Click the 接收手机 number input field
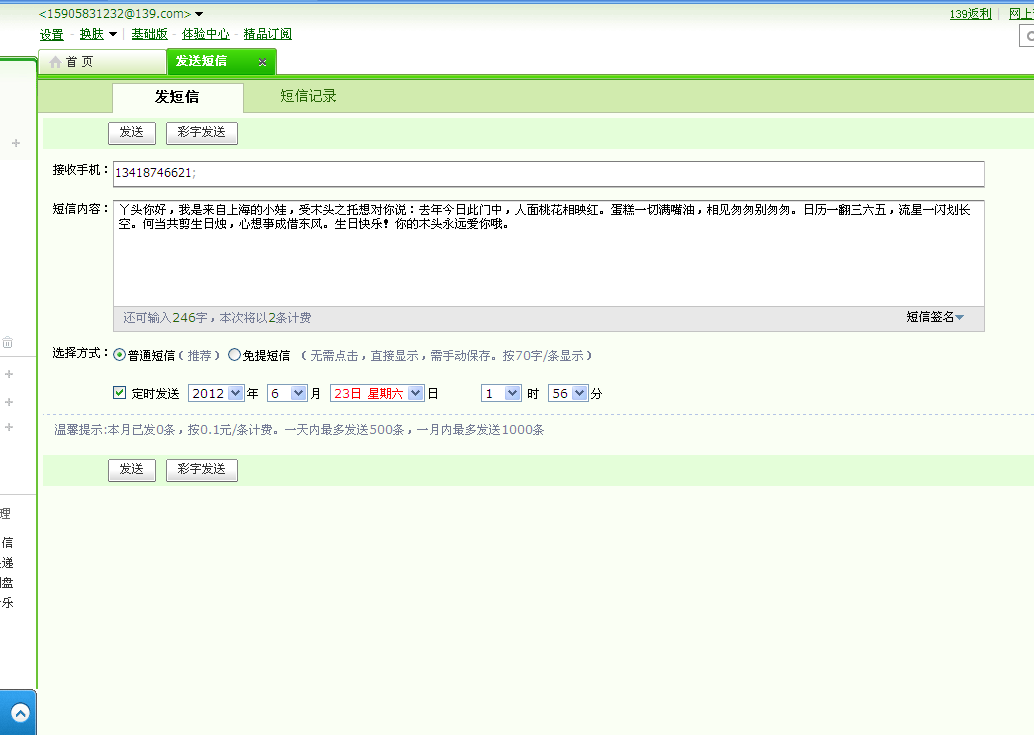Screen dimensions: 1034x735 (x=549, y=173)
